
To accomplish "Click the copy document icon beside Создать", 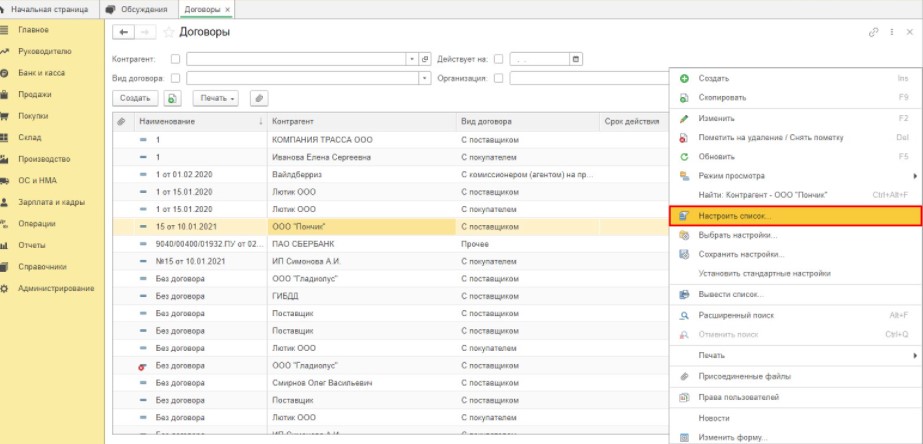I will point(172,98).
